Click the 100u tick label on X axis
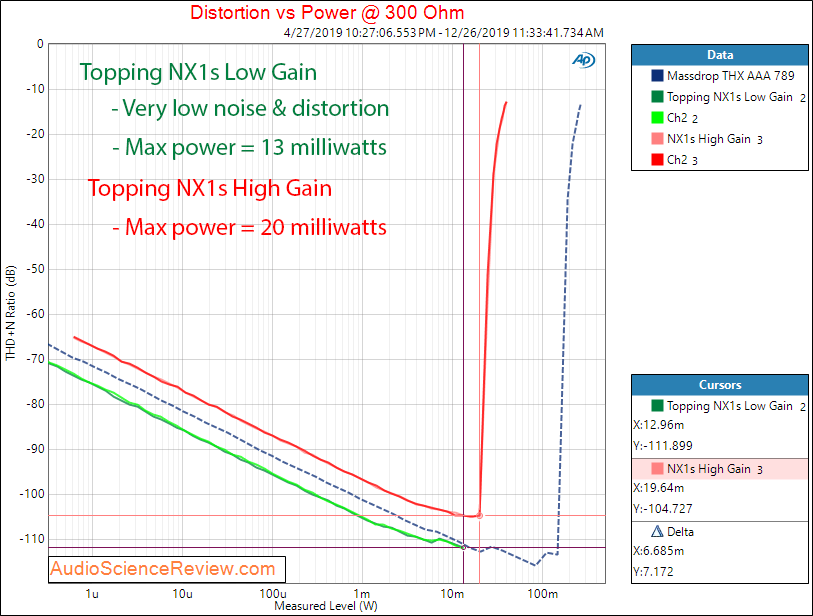 tap(273, 594)
